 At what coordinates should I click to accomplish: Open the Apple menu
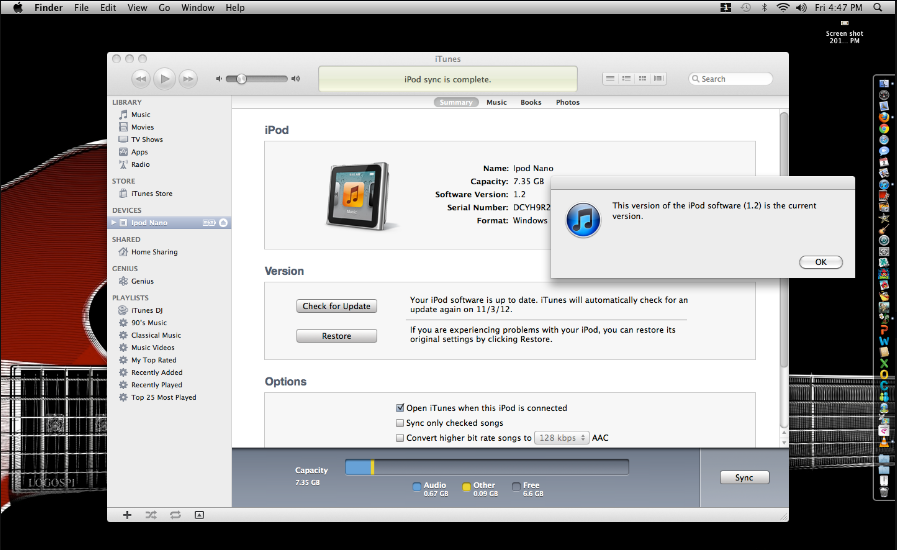point(17,7)
